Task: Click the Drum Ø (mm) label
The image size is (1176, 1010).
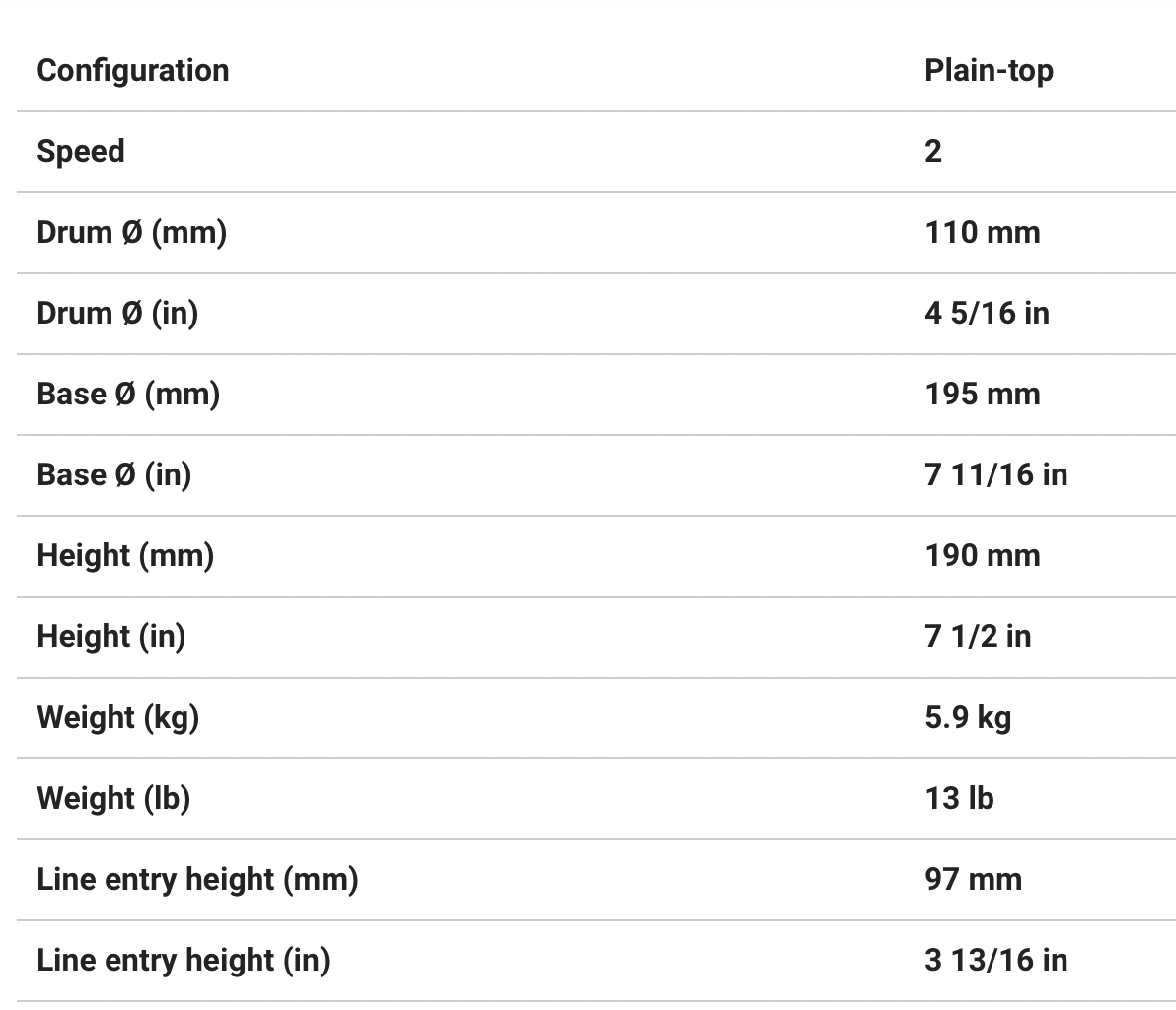Action: point(131,233)
